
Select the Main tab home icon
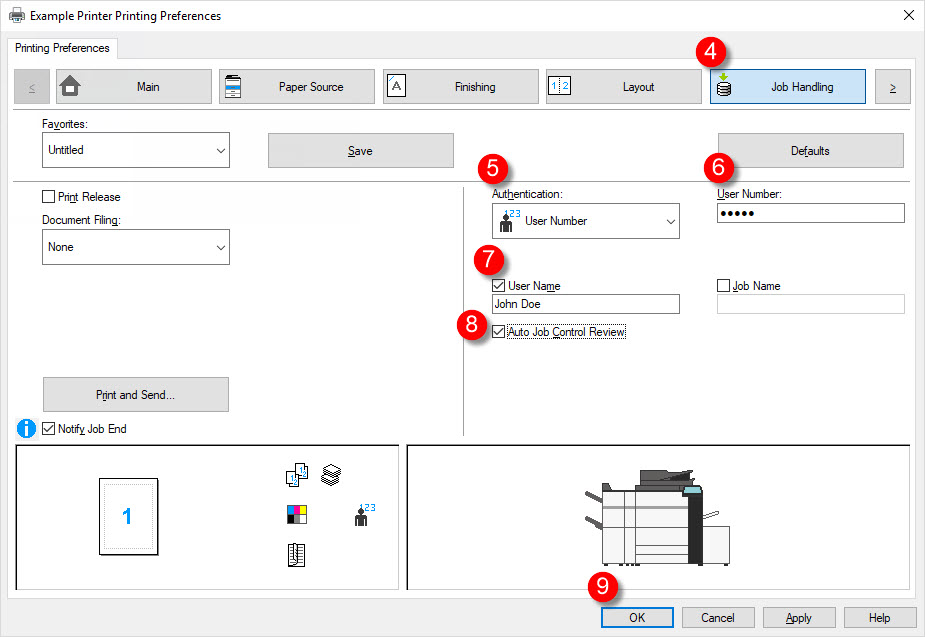tap(71, 86)
